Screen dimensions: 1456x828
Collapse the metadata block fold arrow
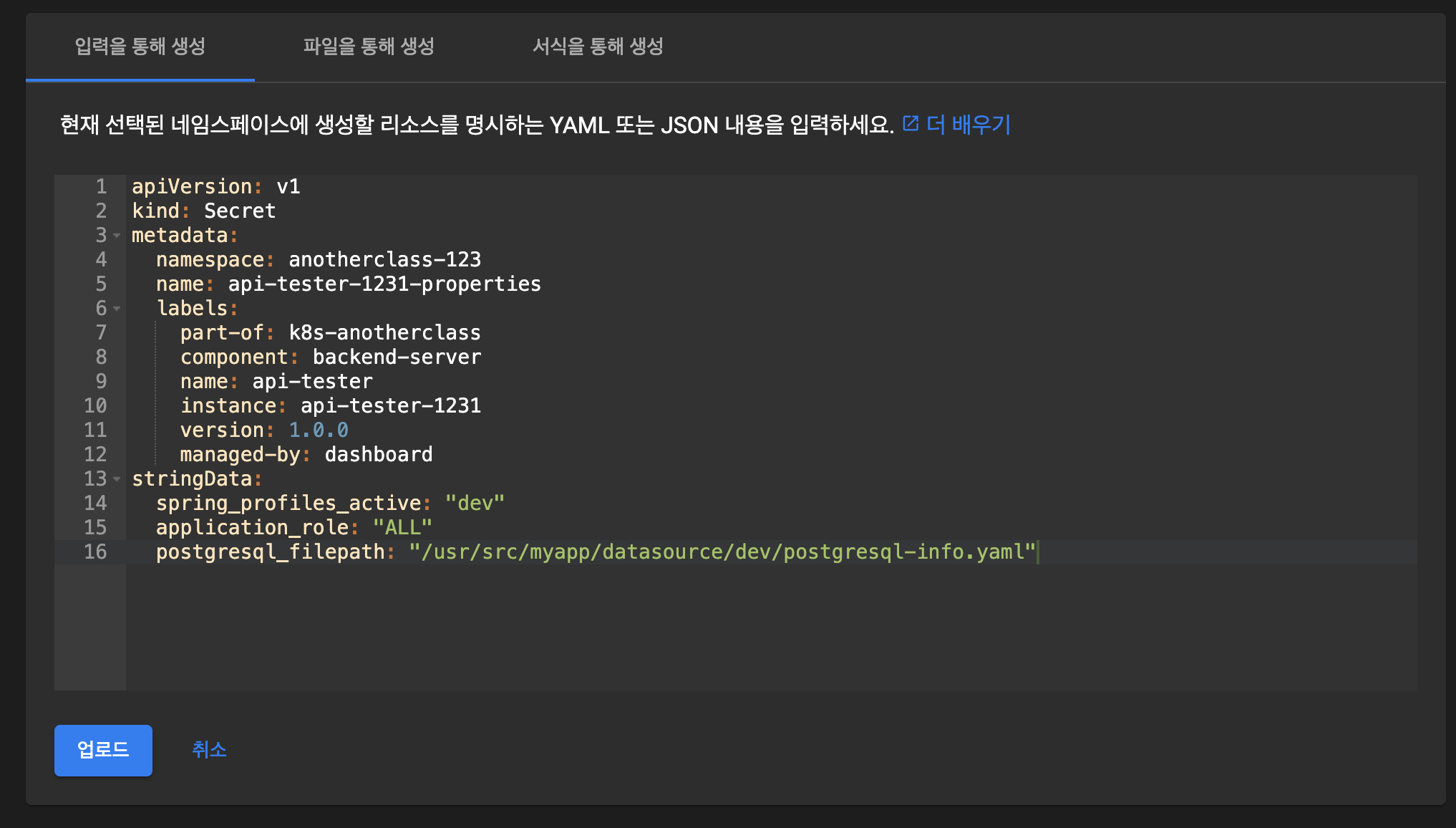click(x=117, y=236)
